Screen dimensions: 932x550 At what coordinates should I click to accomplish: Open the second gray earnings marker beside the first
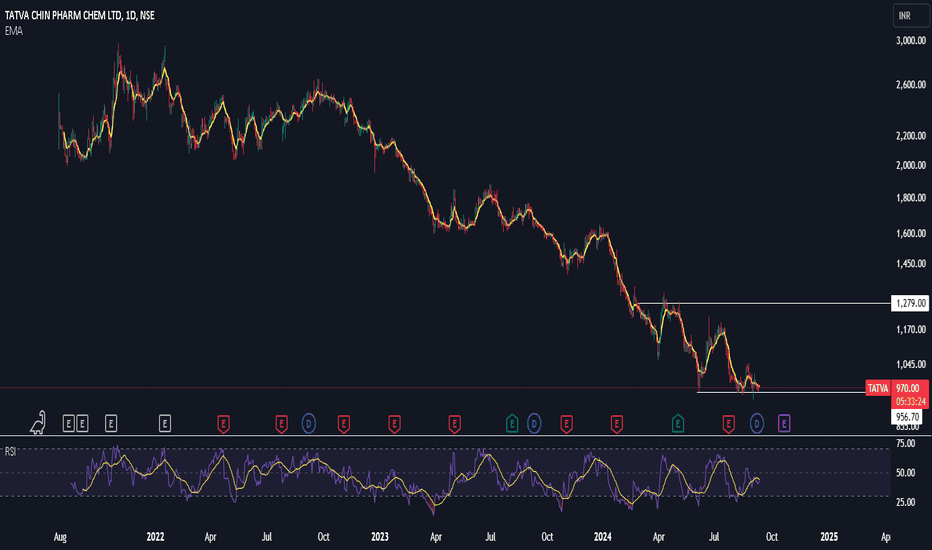[82, 424]
